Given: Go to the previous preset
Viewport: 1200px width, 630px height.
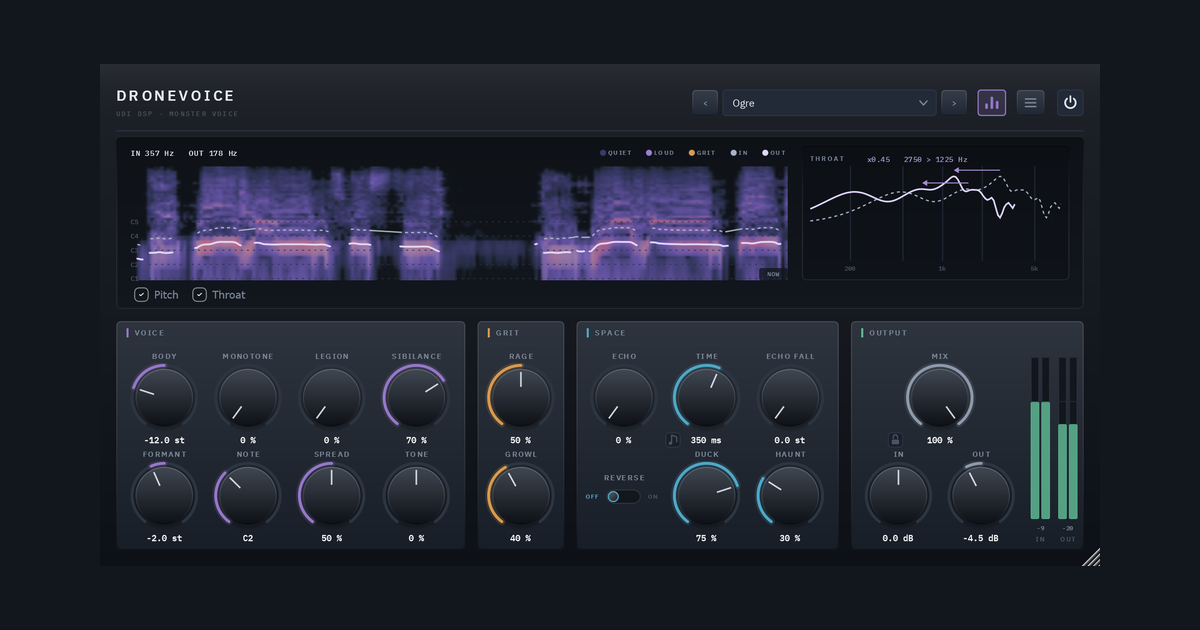Looking at the screenshot, I should click(x=705, y=103).
